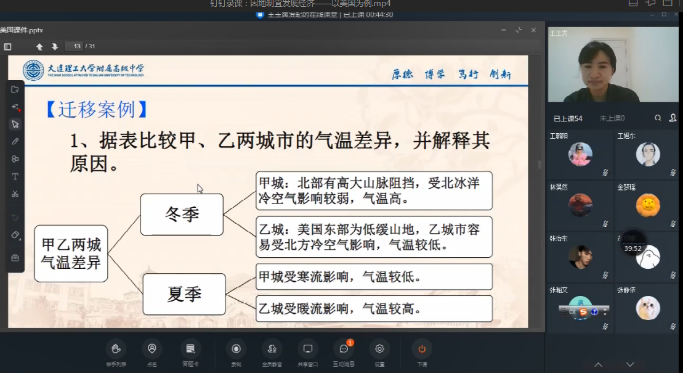This screenshot has width=683, height=373.
Task: Collapse participant panel with down chevron
Action: tap(630, 364)
